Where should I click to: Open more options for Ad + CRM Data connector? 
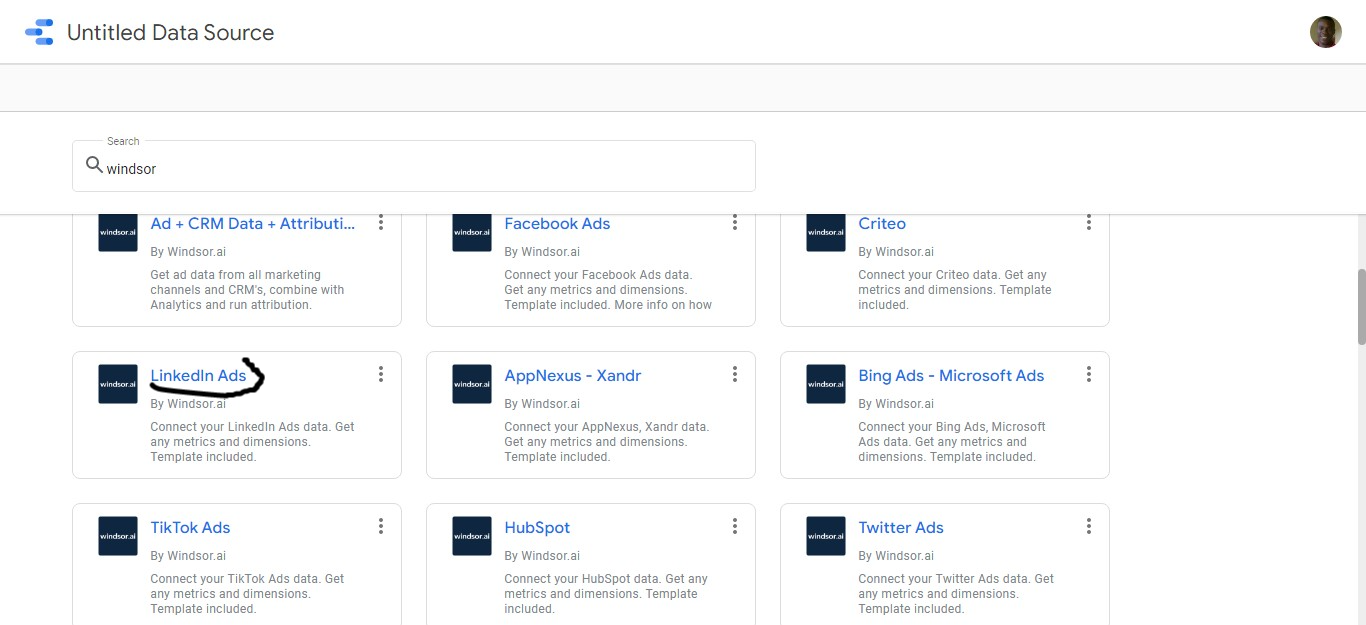pos(381,222)
